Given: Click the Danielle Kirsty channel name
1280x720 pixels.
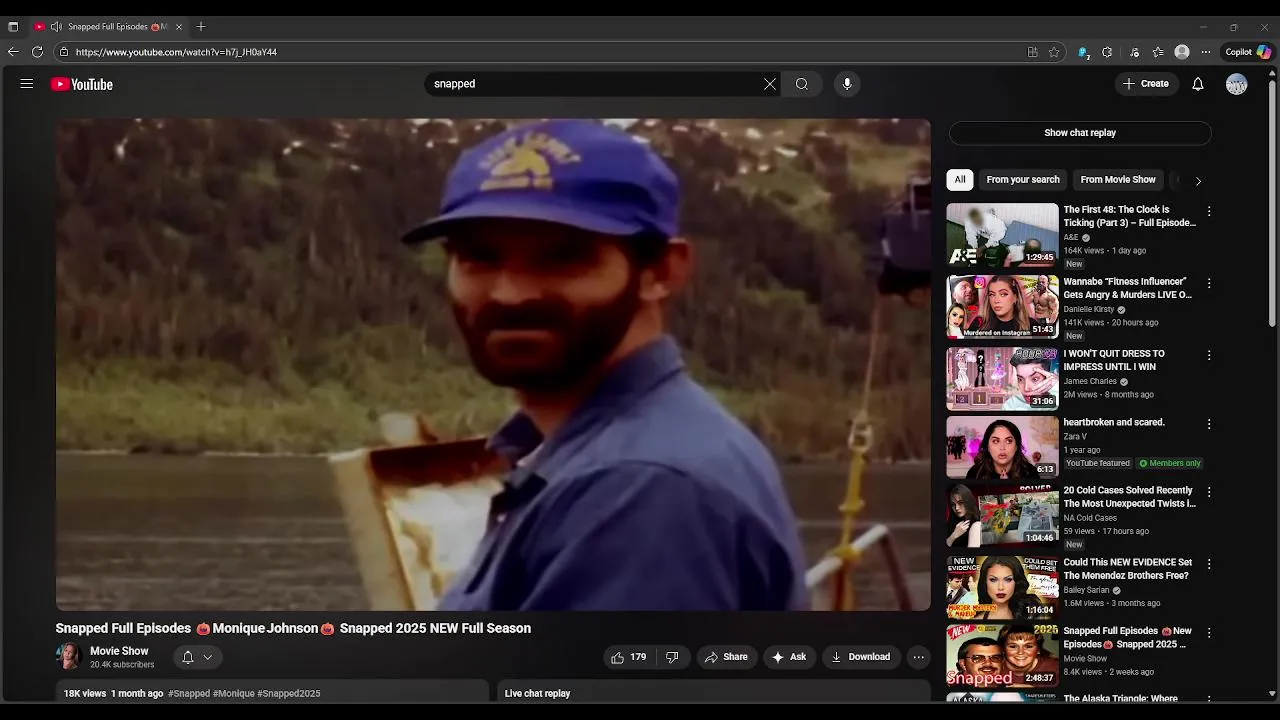Looking at the screenshot, I should coord(1089,310).
